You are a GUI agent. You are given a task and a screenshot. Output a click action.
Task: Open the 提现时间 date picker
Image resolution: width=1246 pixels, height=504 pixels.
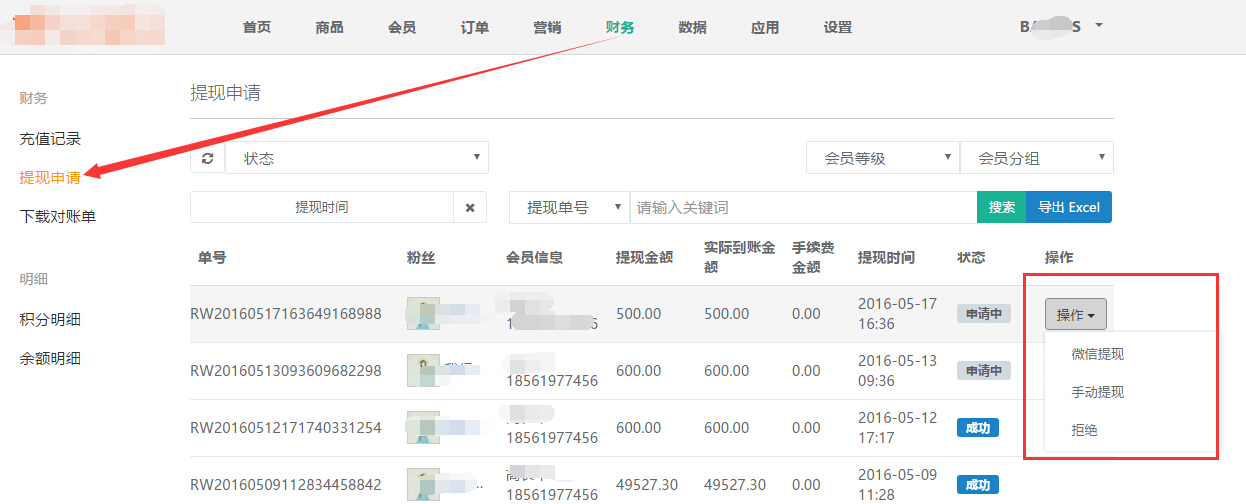point(321,208)
